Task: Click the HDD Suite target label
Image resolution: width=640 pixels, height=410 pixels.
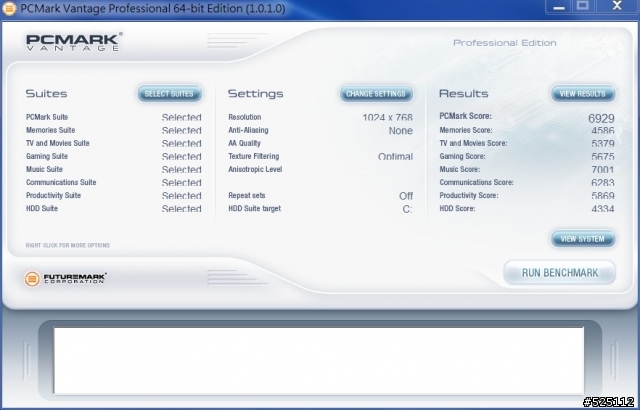Action: [x=254, y=208]
